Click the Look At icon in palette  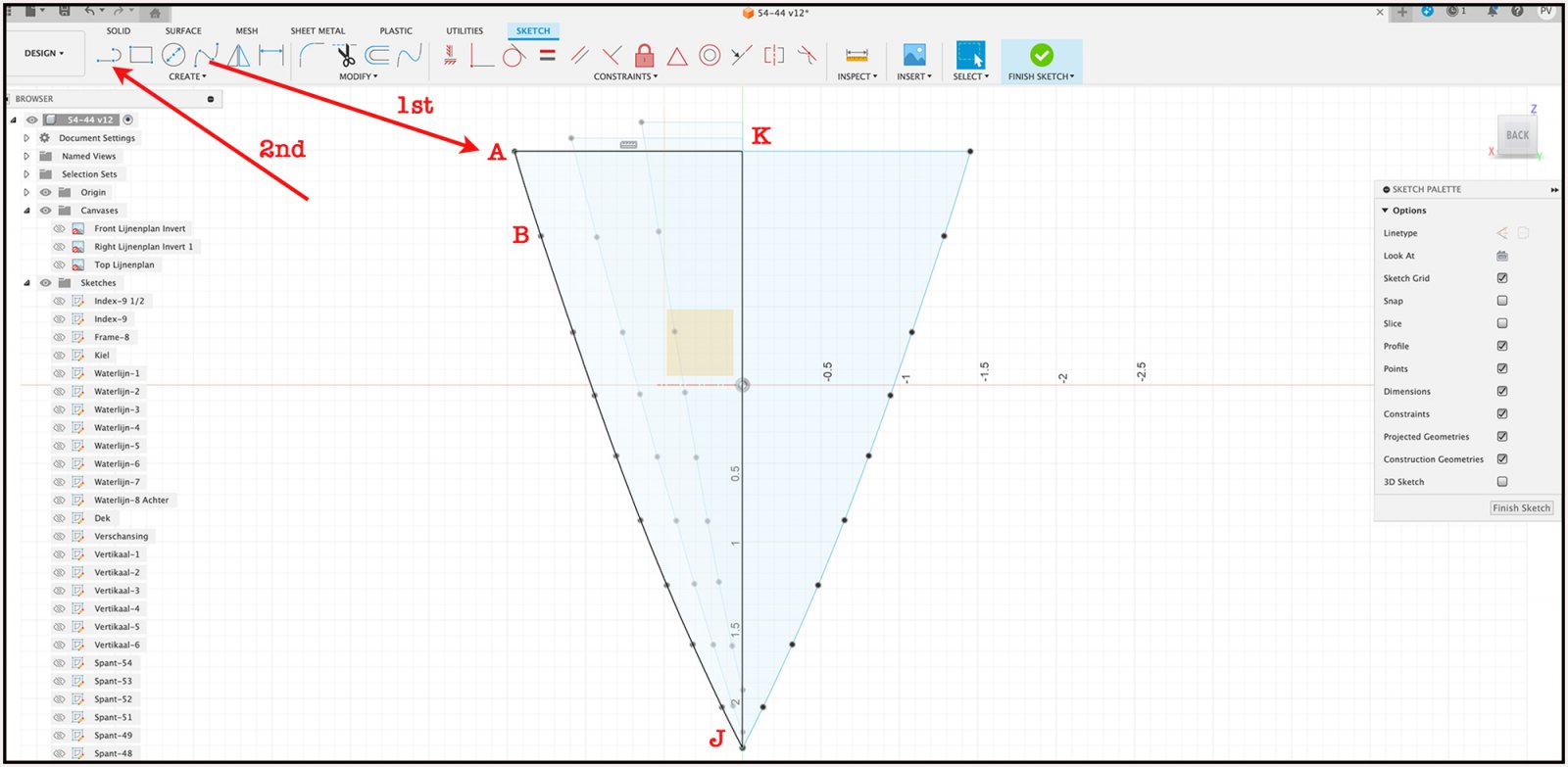[1502, 256]
